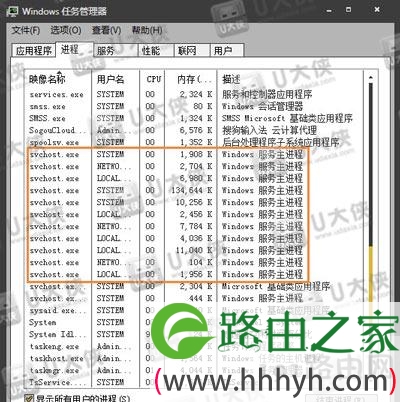
Task: Select svchost.exe row using 134,644 K
Action: point(193,190)
